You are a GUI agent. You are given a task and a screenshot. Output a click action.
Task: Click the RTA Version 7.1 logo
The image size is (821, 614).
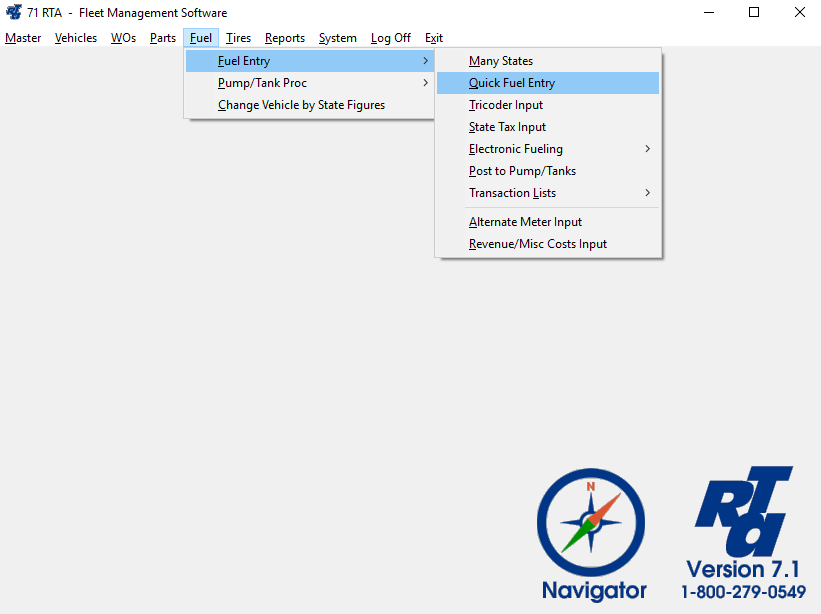(x=745, y=530)
